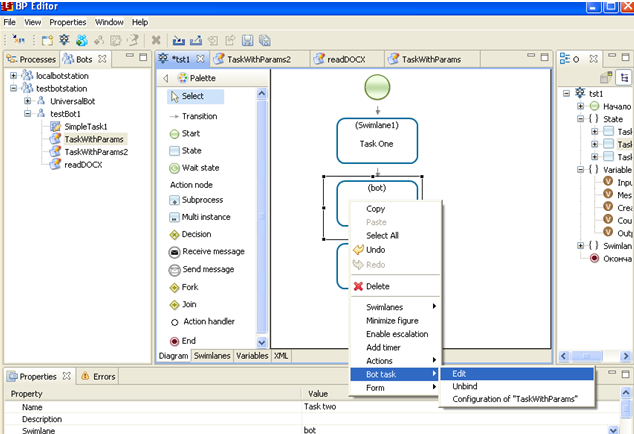The width and height of the screenshot is (634, 434).
Task: Pick the Fork palette tool
Action: point(191,287)
